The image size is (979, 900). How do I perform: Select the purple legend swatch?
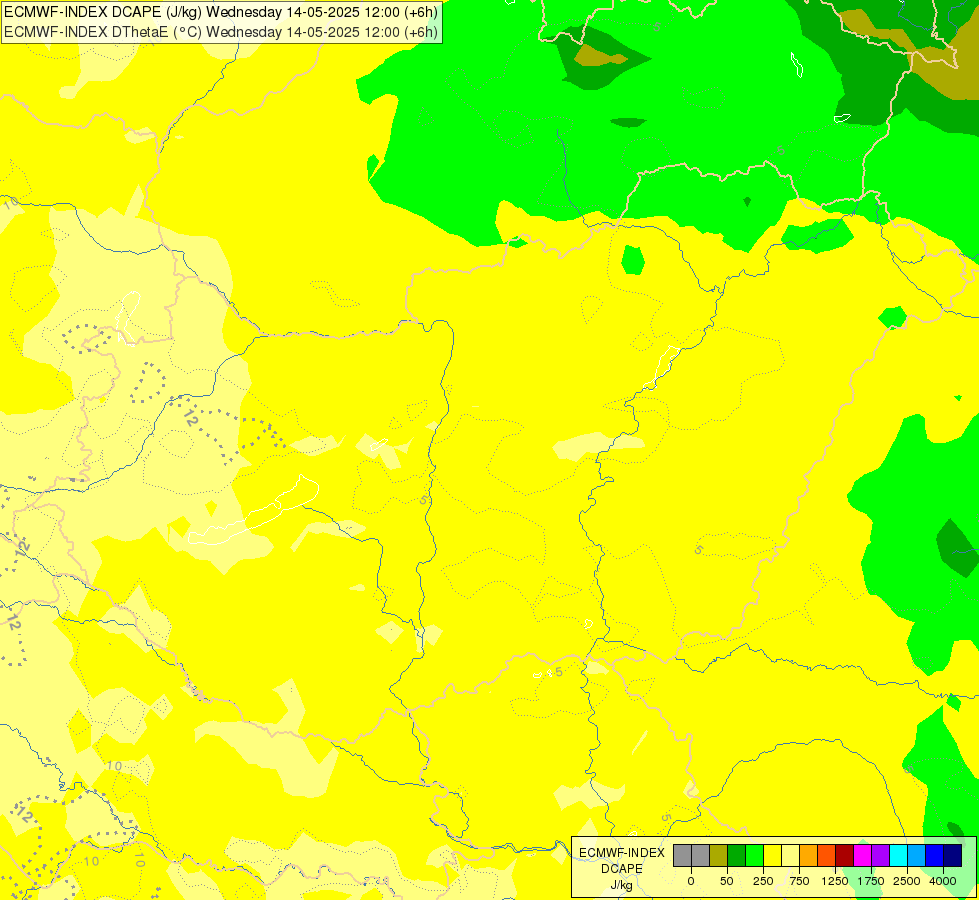point(880,855)
